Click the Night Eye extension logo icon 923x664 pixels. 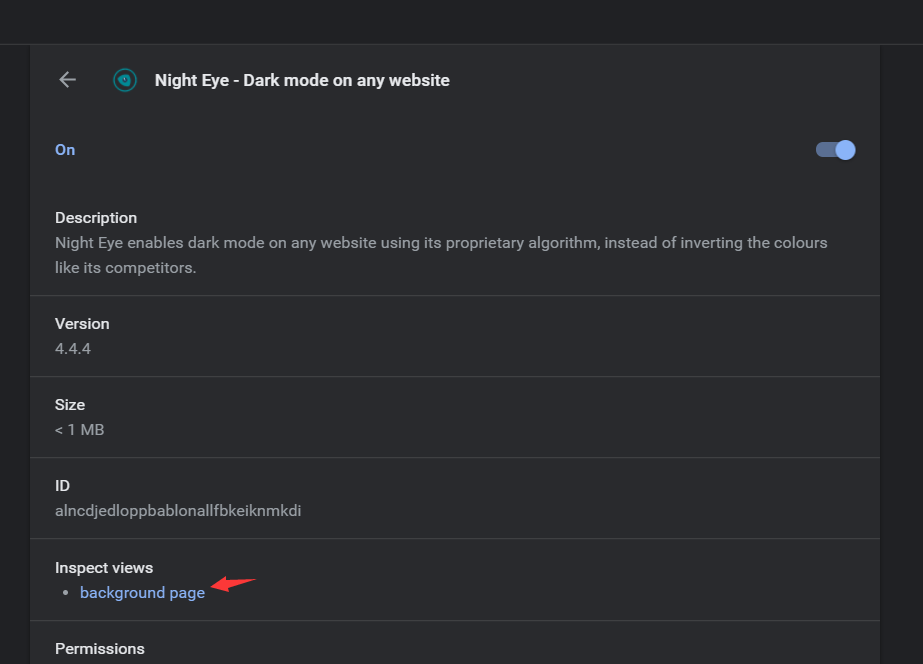point(125,80)
